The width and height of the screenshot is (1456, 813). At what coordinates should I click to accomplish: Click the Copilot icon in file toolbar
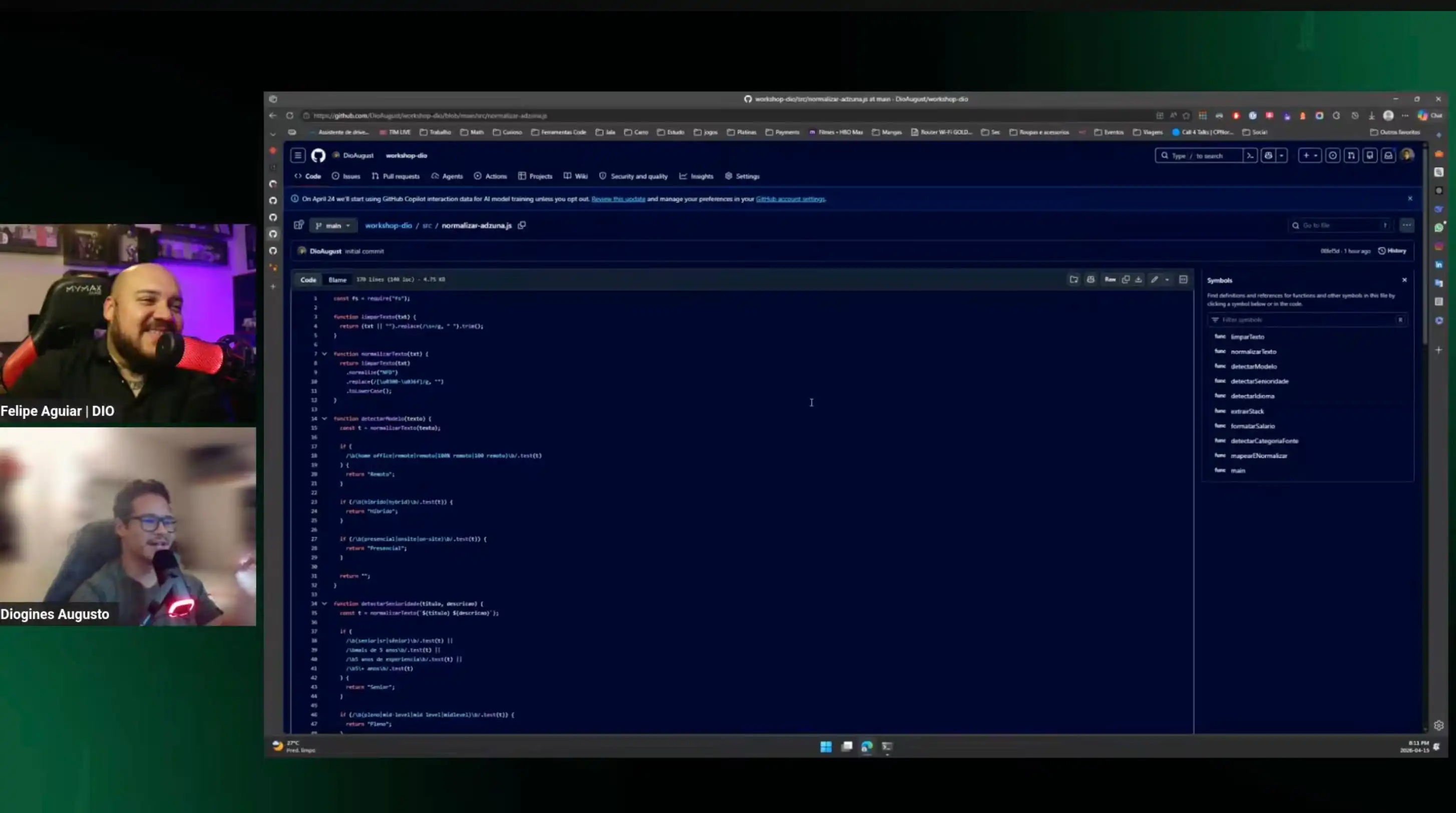click(1090, 280)
